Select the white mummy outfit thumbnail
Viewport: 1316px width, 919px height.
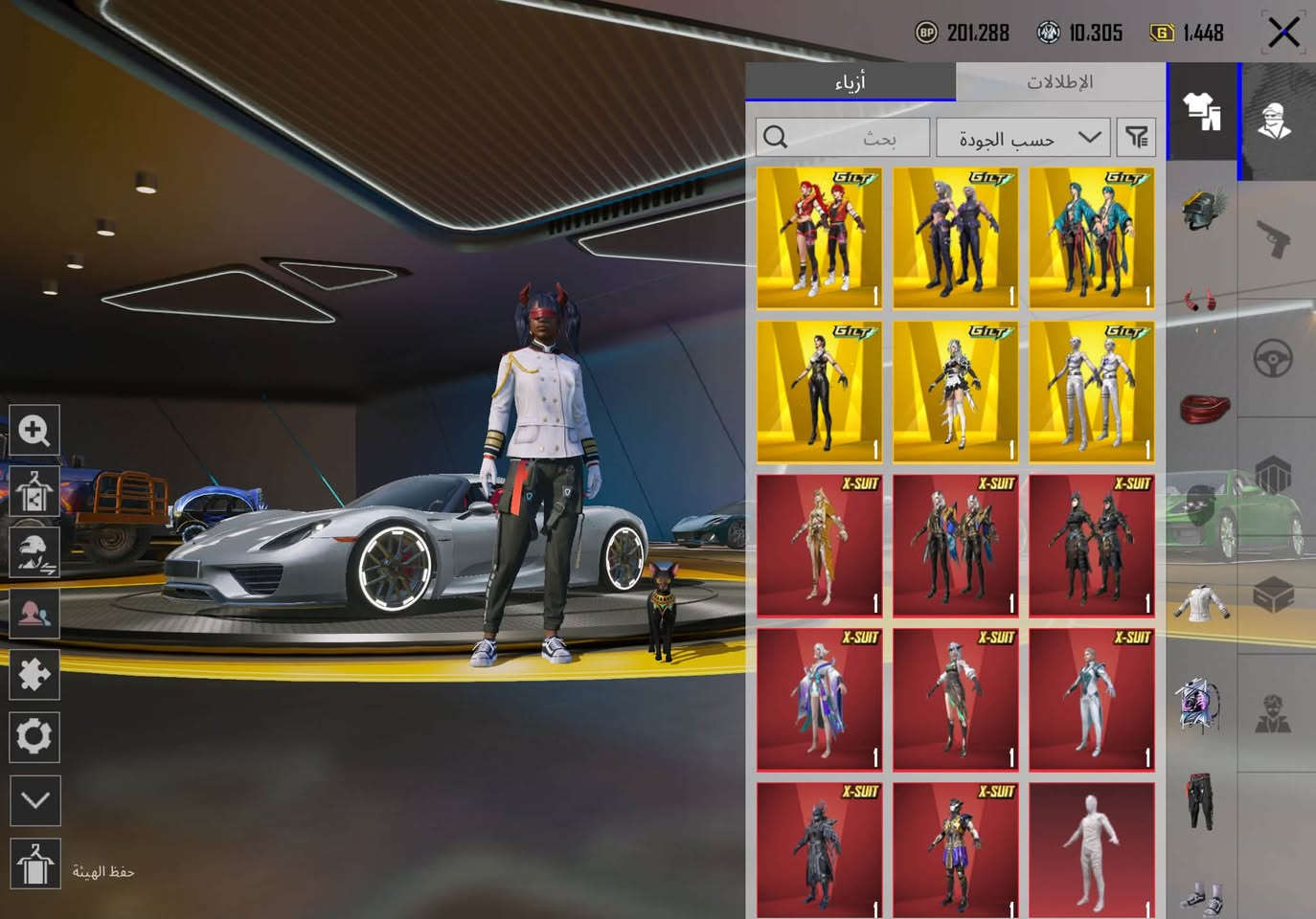click(1092, 850)
